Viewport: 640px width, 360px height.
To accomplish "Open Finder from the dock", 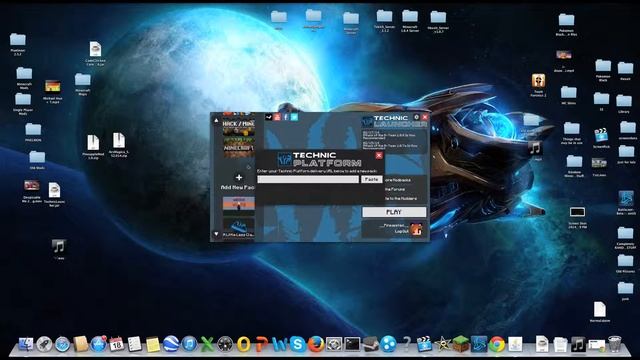I will click(x=26, y=344).
